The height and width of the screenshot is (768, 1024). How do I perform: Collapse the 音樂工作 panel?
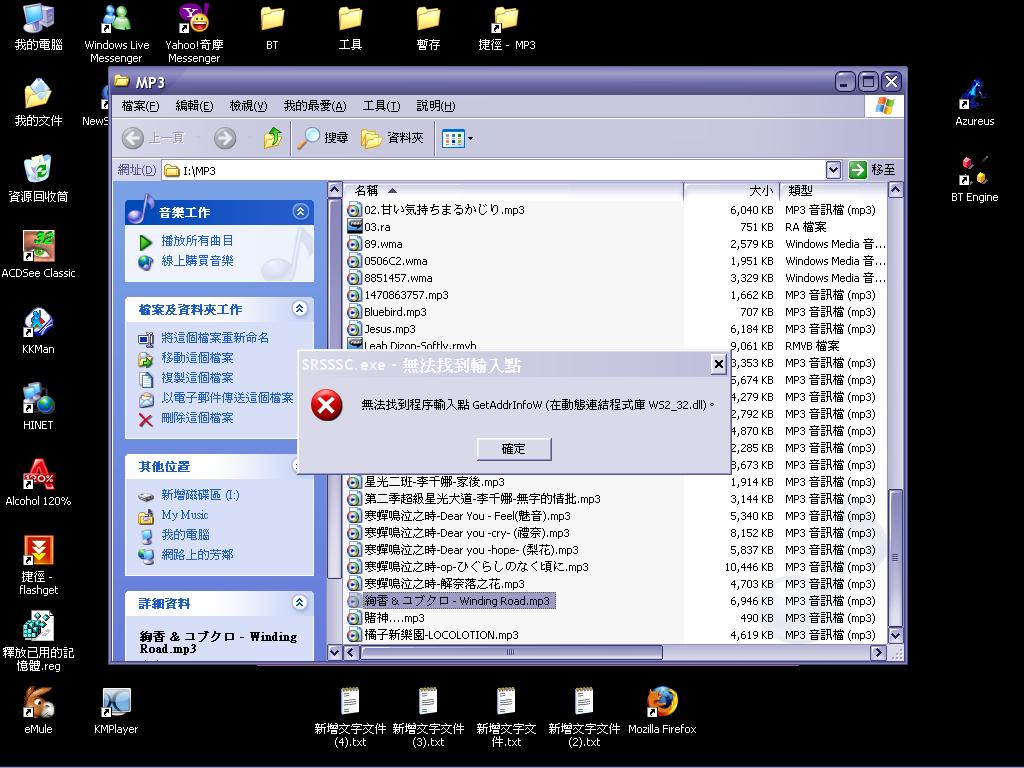(x=300, y=212)
